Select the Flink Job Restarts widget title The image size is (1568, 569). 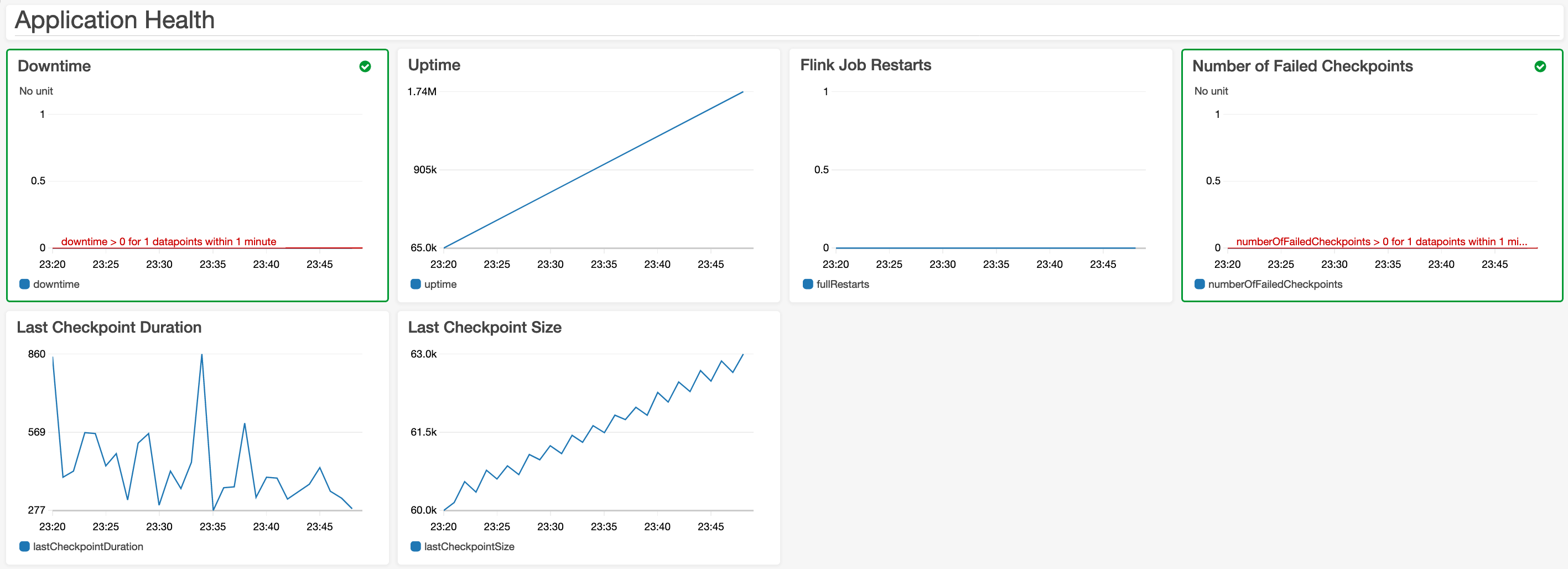[x=865, y=65]
